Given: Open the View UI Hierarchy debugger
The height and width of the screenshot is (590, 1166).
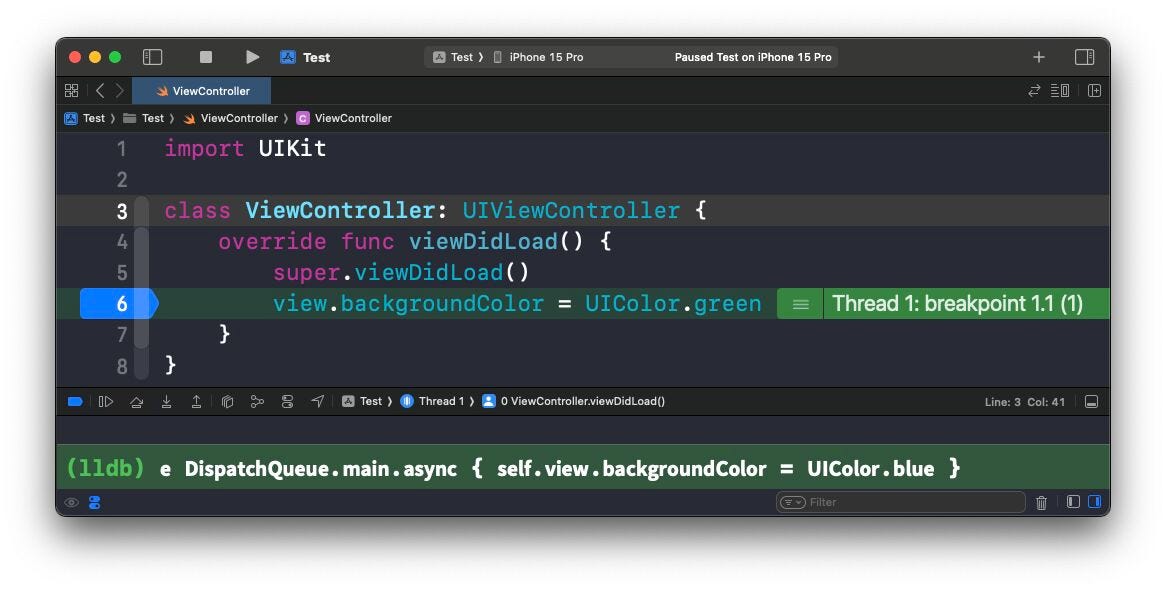Looking at the screenshot, I should tap(227, 401).
